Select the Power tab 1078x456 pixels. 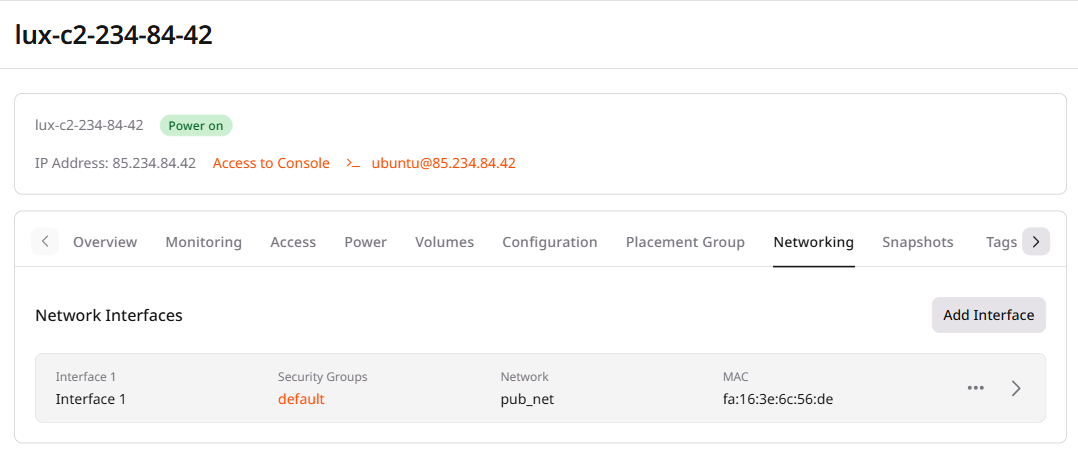point(366,242)
